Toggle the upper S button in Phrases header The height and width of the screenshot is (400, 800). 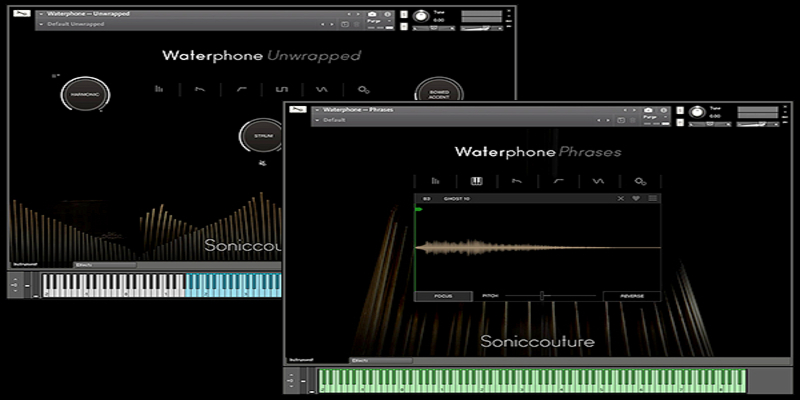point(680,110)
